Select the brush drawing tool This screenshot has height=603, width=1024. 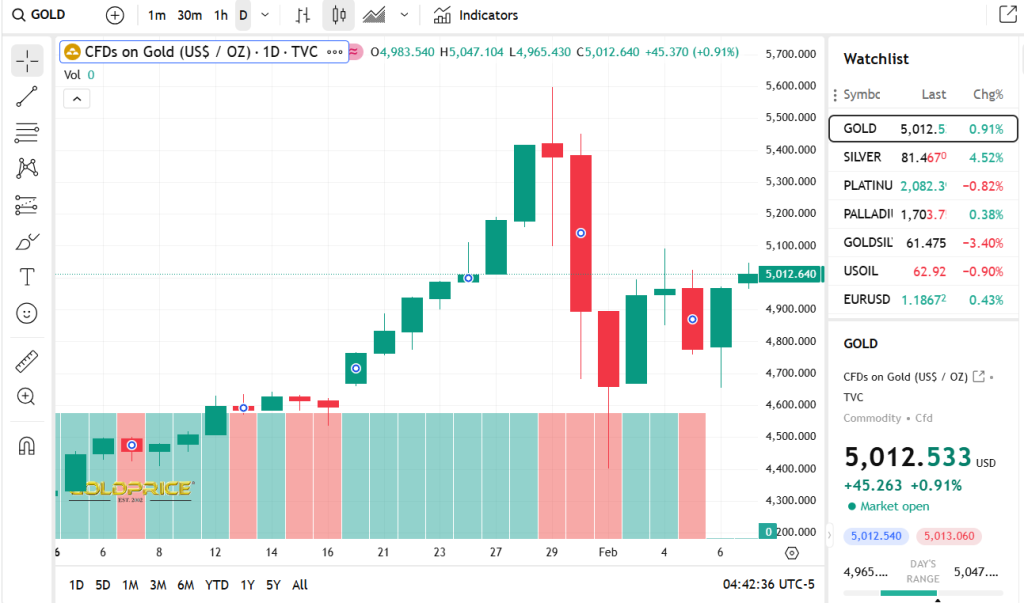click(26, 240)
